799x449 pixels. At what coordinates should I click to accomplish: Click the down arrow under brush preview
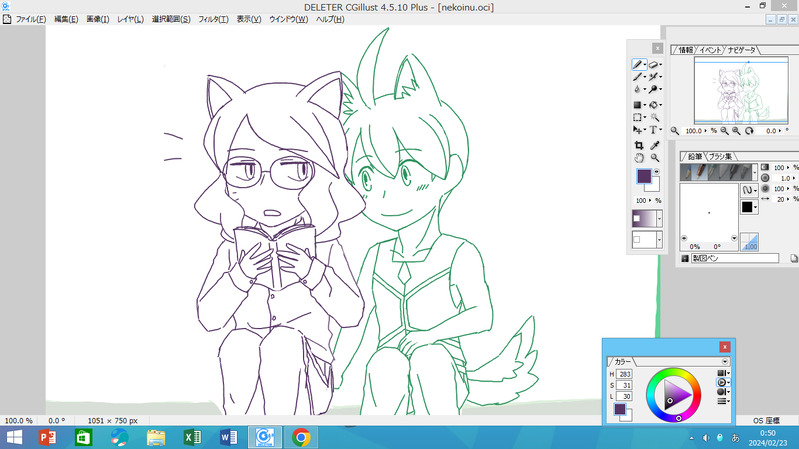click(x=734, y=238)
